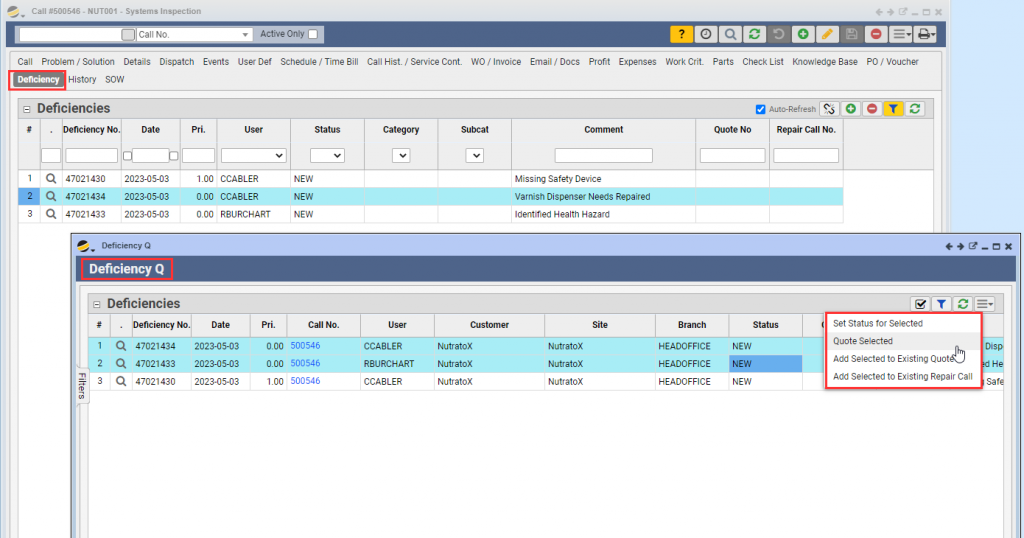Click the yellow help question mark icon
This screenshot has height=538, width=1024.
click(682, 34)
